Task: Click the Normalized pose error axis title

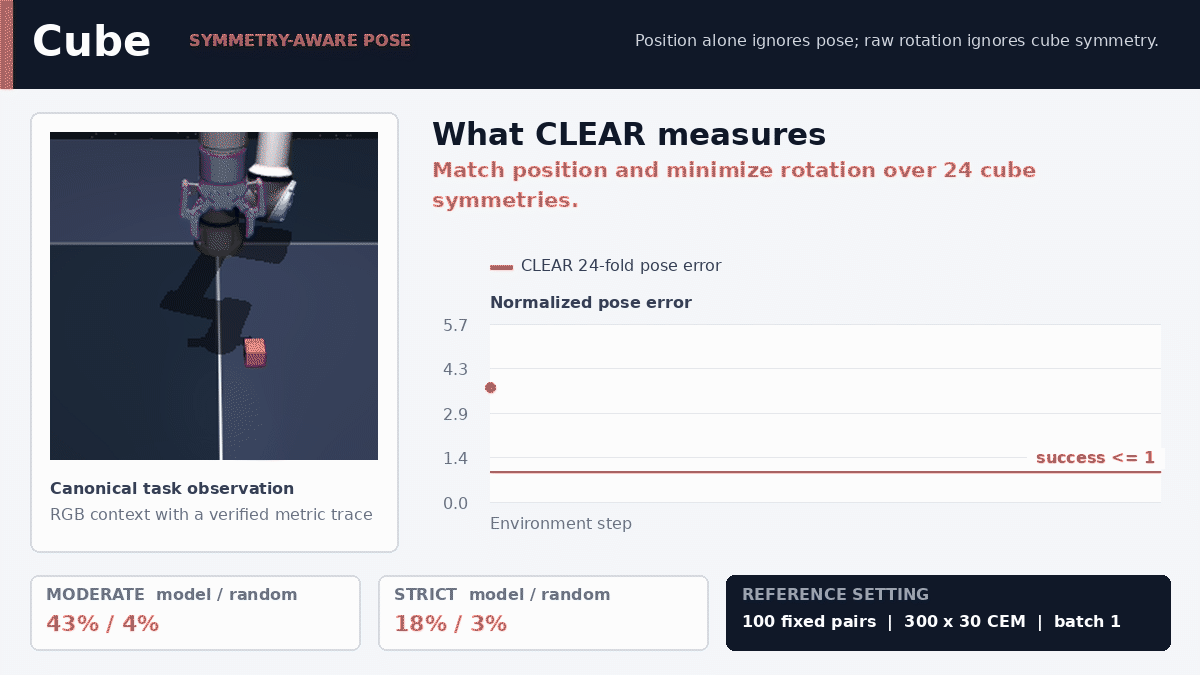Action: point(591,303)
